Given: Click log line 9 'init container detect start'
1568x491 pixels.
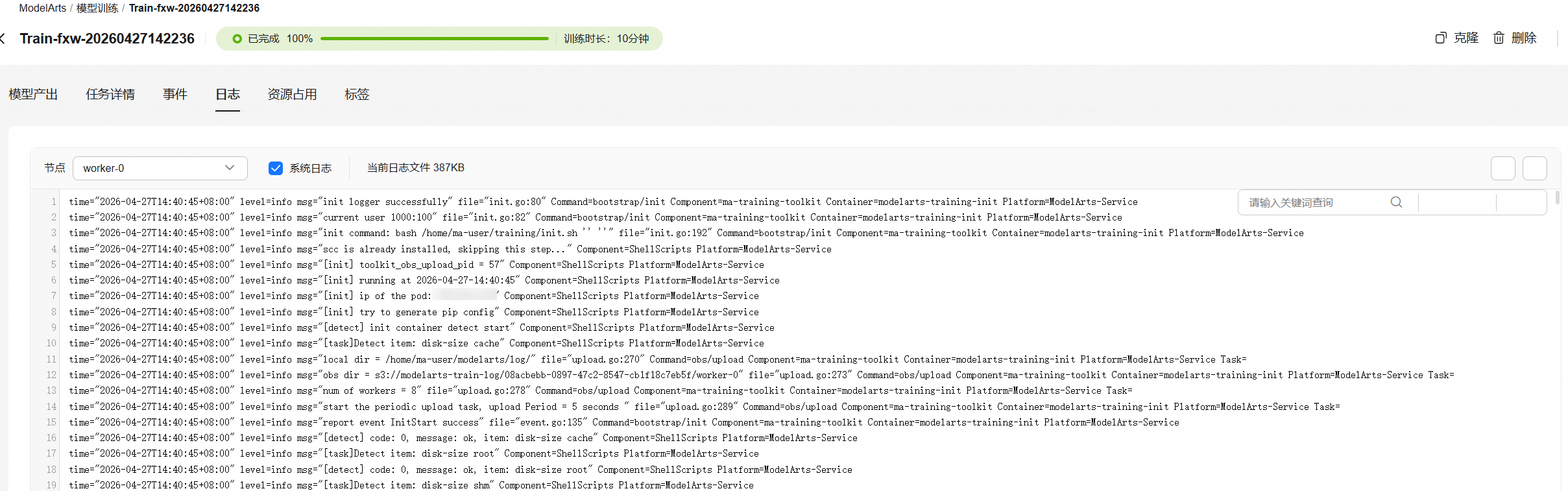Looking at the screenshot, I should [422, 328].
